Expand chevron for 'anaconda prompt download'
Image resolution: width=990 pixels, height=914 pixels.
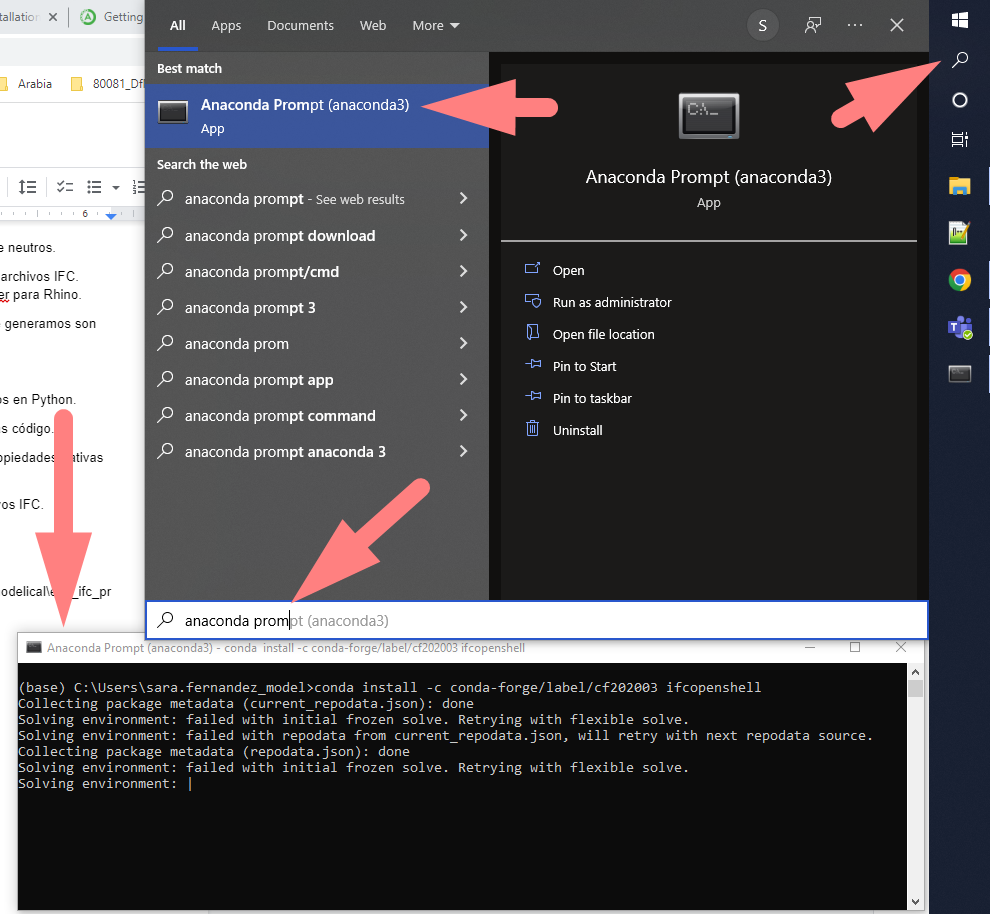click(463, 235)
